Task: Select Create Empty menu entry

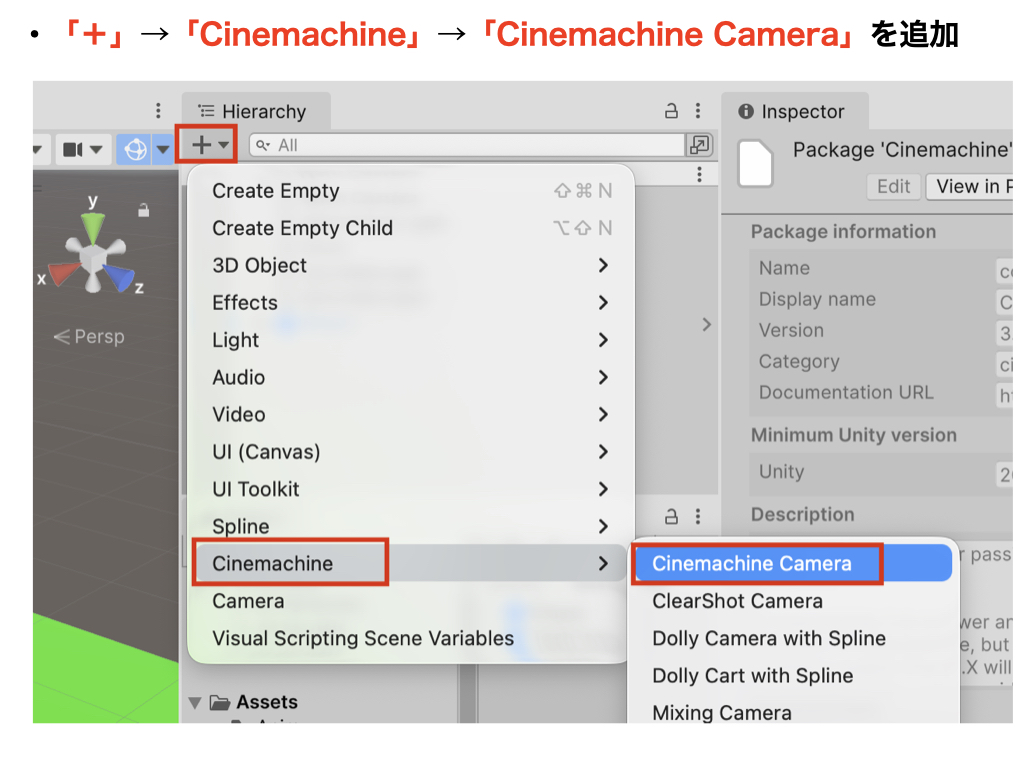Action: [411, 191]
